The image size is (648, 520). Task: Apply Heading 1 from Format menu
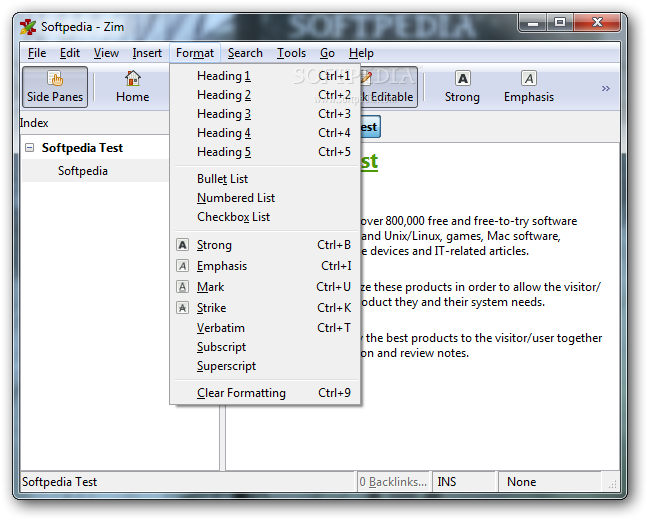265,76
